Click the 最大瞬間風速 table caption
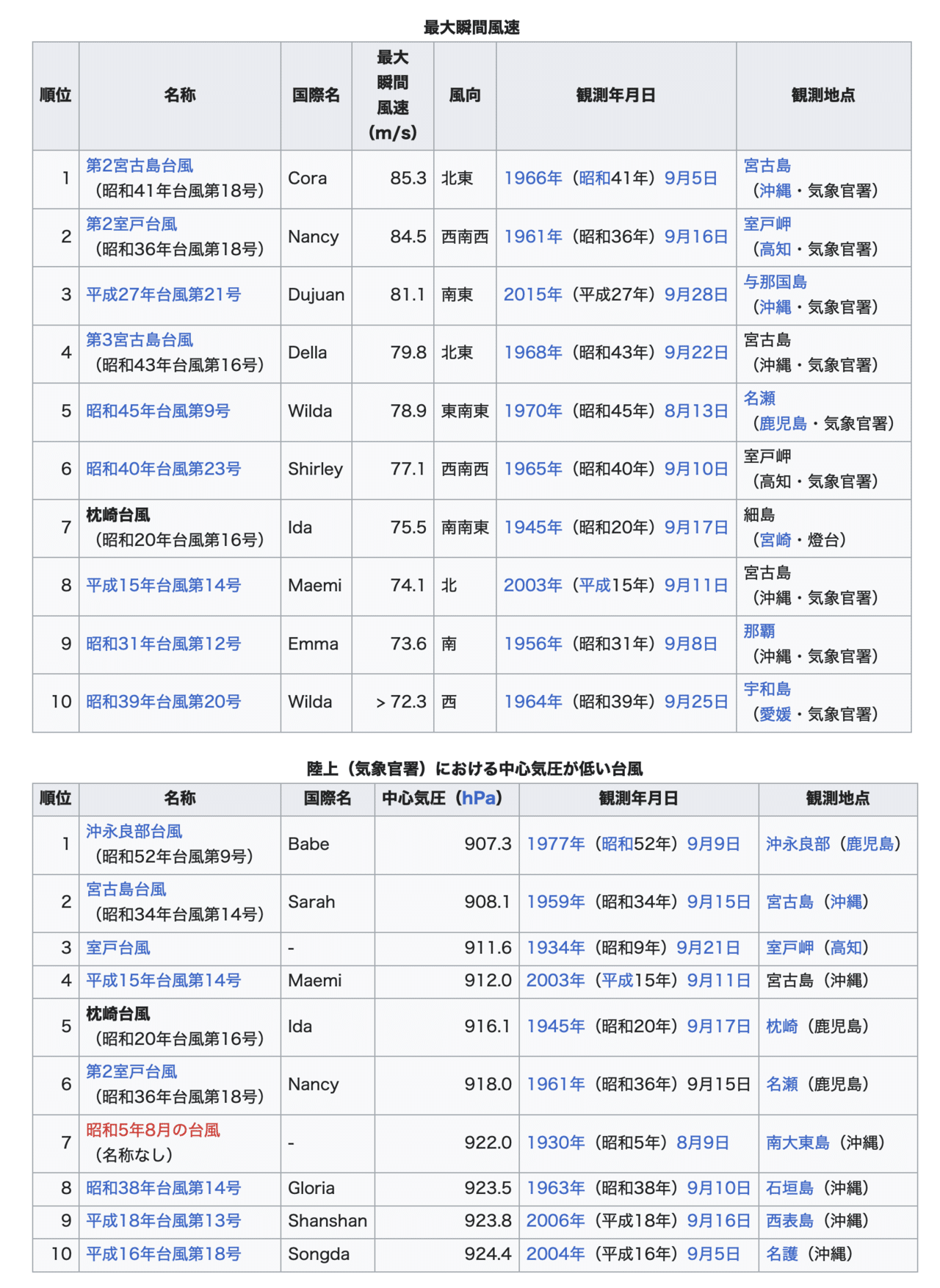This screenshot has width=940, height=1288. click(x=471, y=28)
